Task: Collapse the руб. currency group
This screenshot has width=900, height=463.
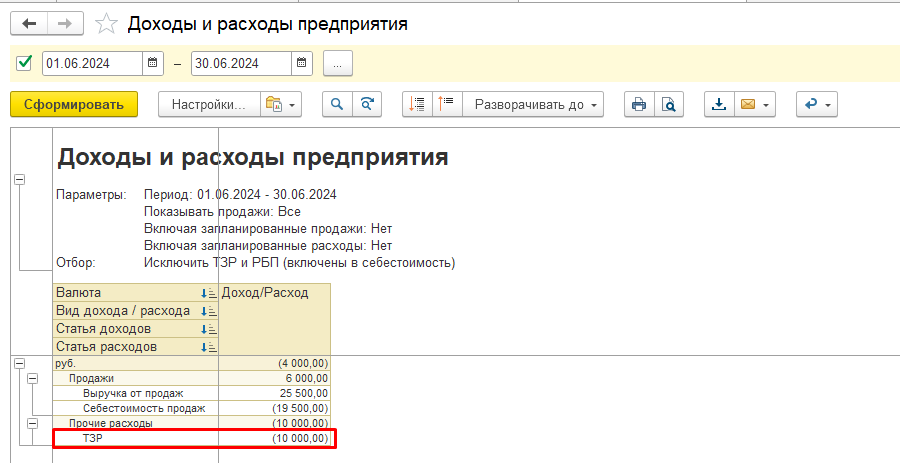Action: (x=19, y=363)
